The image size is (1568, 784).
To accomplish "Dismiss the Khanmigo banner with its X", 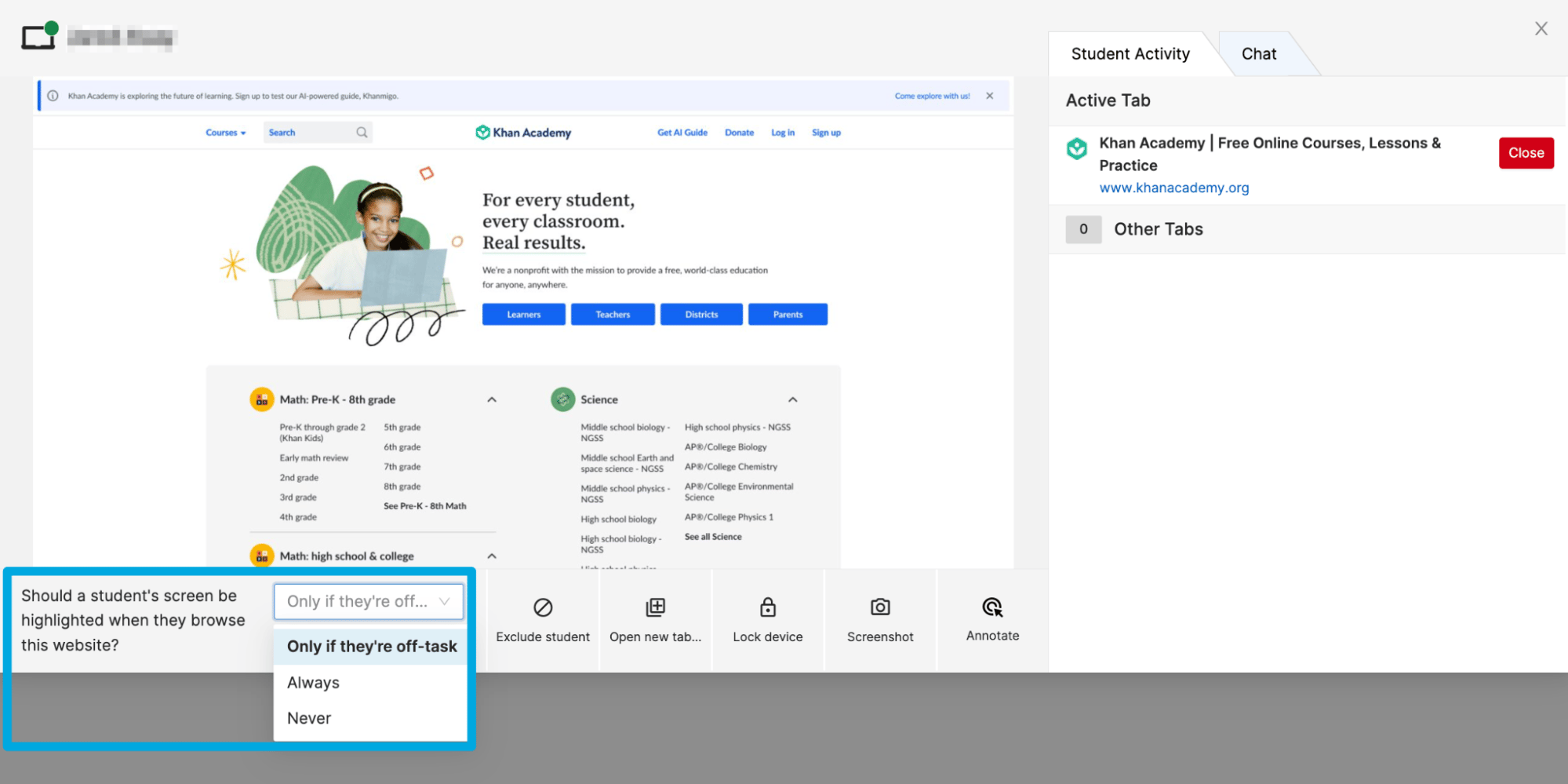I will [990, 96].
